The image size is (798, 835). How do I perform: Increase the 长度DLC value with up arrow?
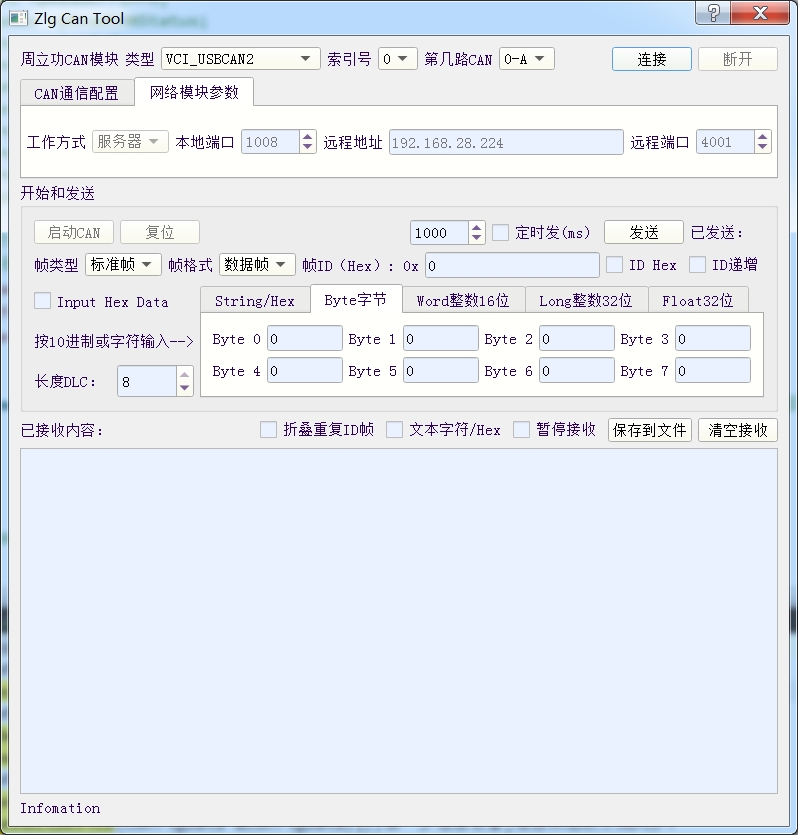184,374
